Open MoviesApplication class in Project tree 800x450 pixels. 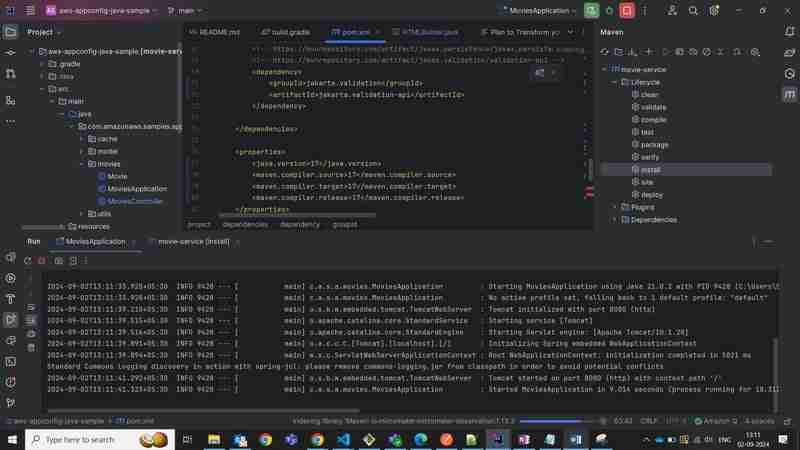[x=137, y=189]
